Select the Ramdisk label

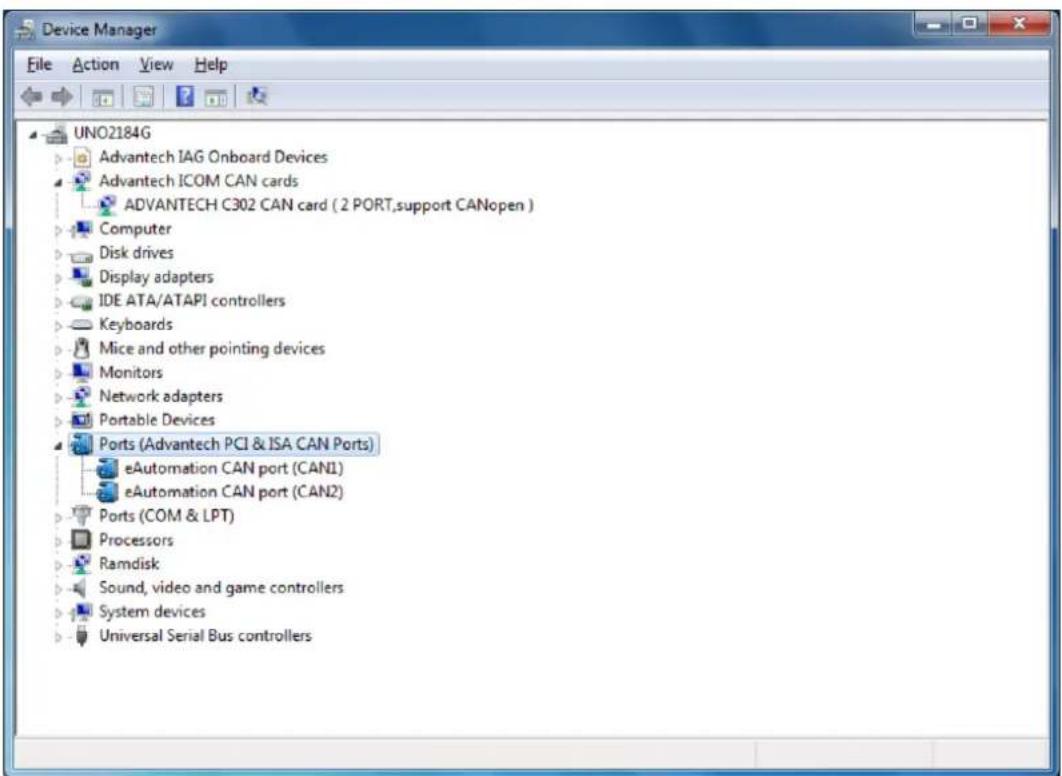click(129, 563)
